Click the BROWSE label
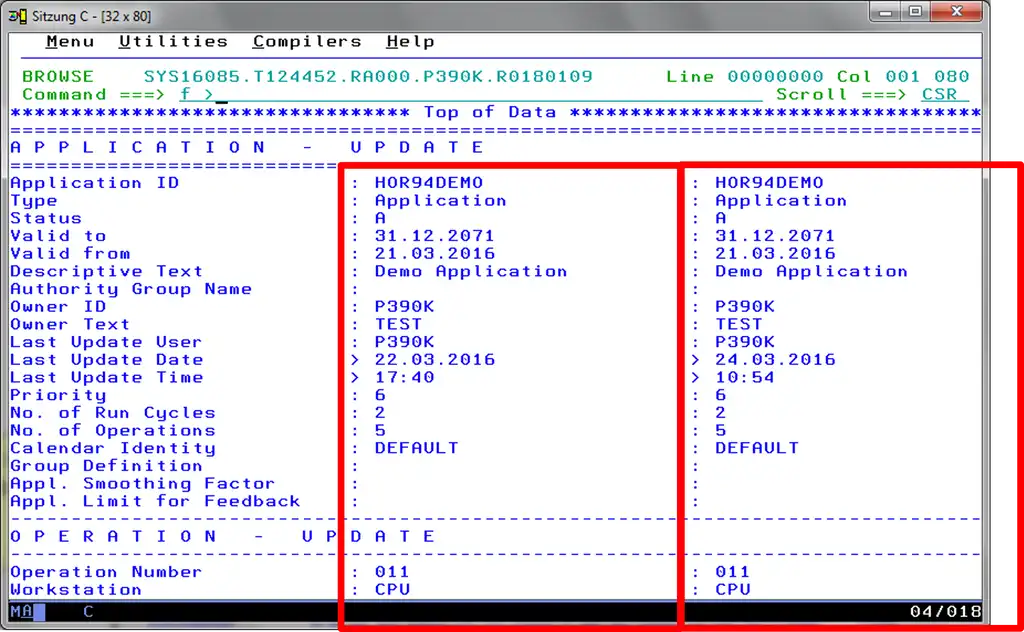Viewport: 1024px width, 632px height. [x=58, y=76]
